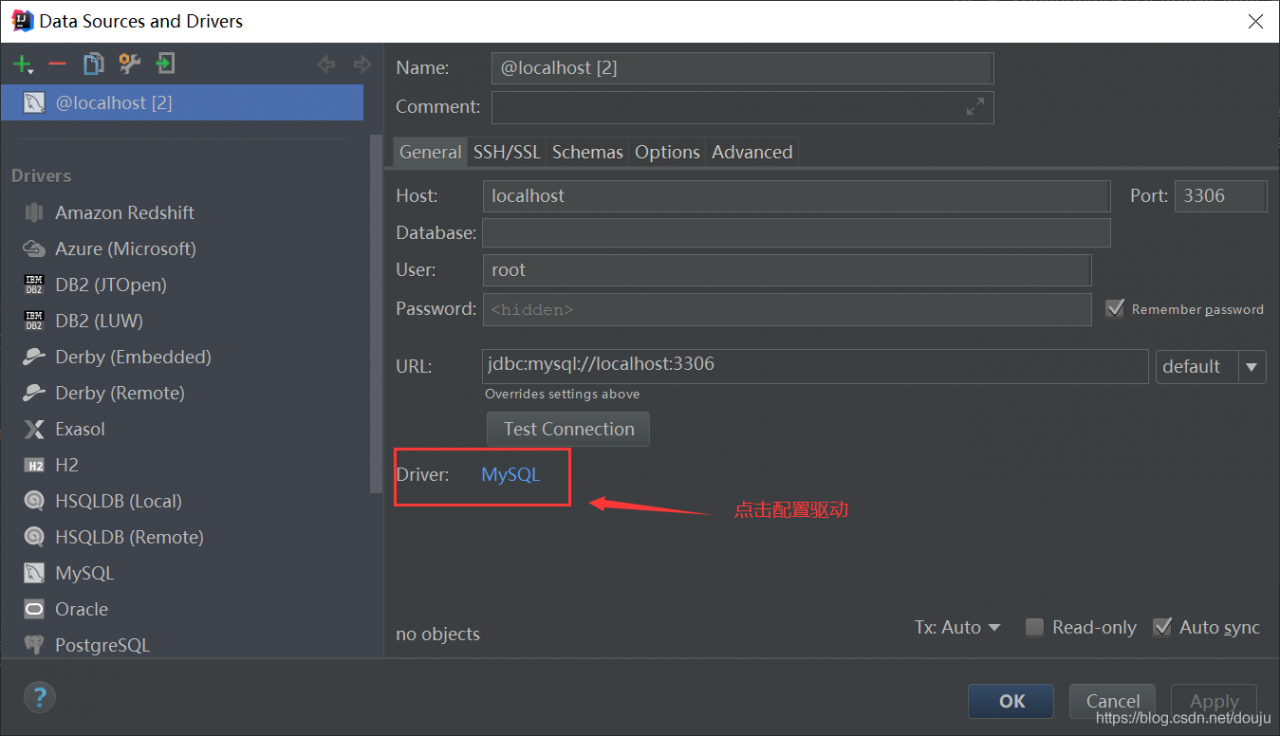Click the HSQLDB (Local) driver icon
The width and height of the screenshot is (1280, 736).
pyautogui.click(x=34, y=501)
